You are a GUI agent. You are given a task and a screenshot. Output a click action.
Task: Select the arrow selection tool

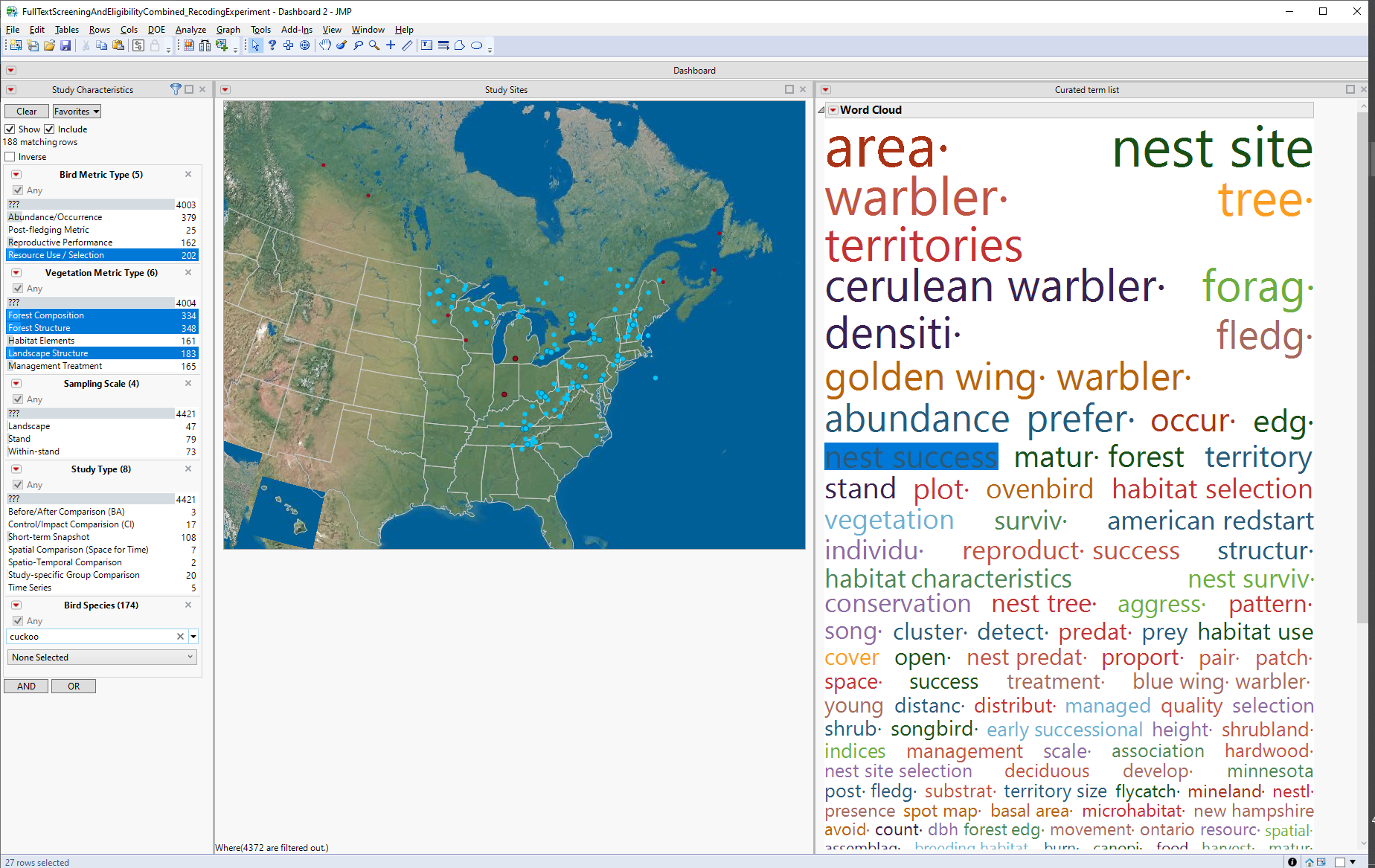pyautogui.click(x=256, y=45)
